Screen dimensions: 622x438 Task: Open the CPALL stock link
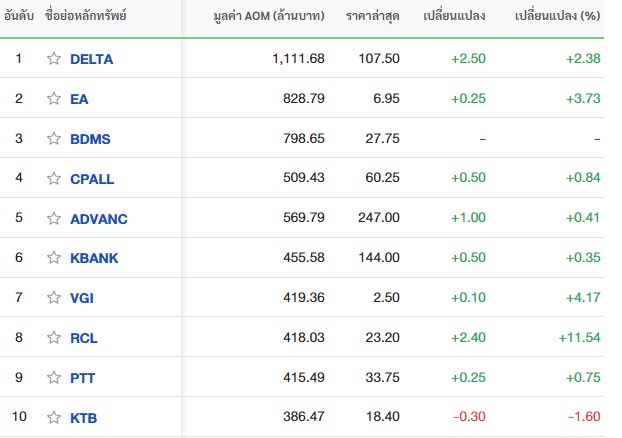point(92,179)
